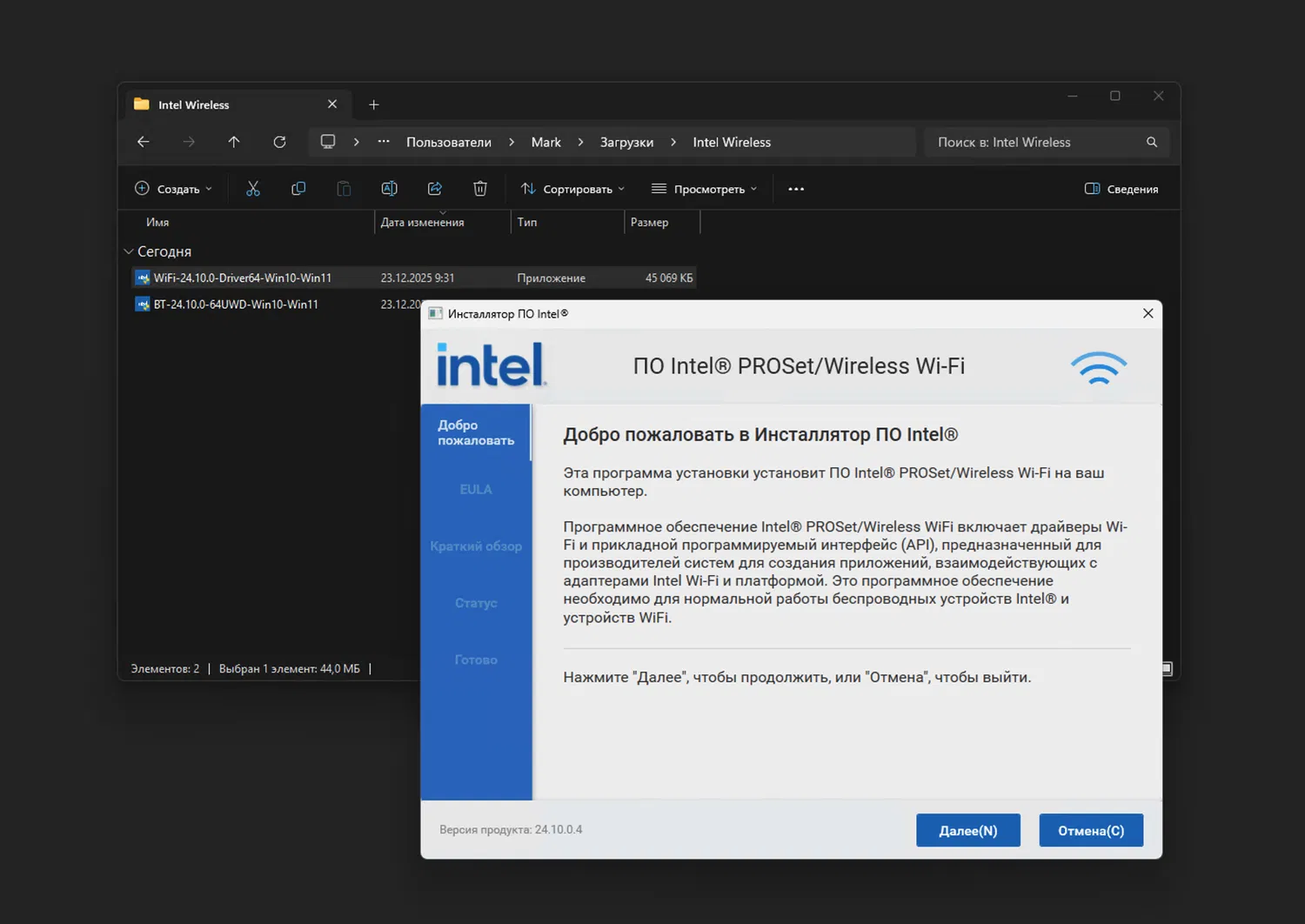Select BT-24.10.0-64UWD-Win10-Win11 file

(236, 305)
